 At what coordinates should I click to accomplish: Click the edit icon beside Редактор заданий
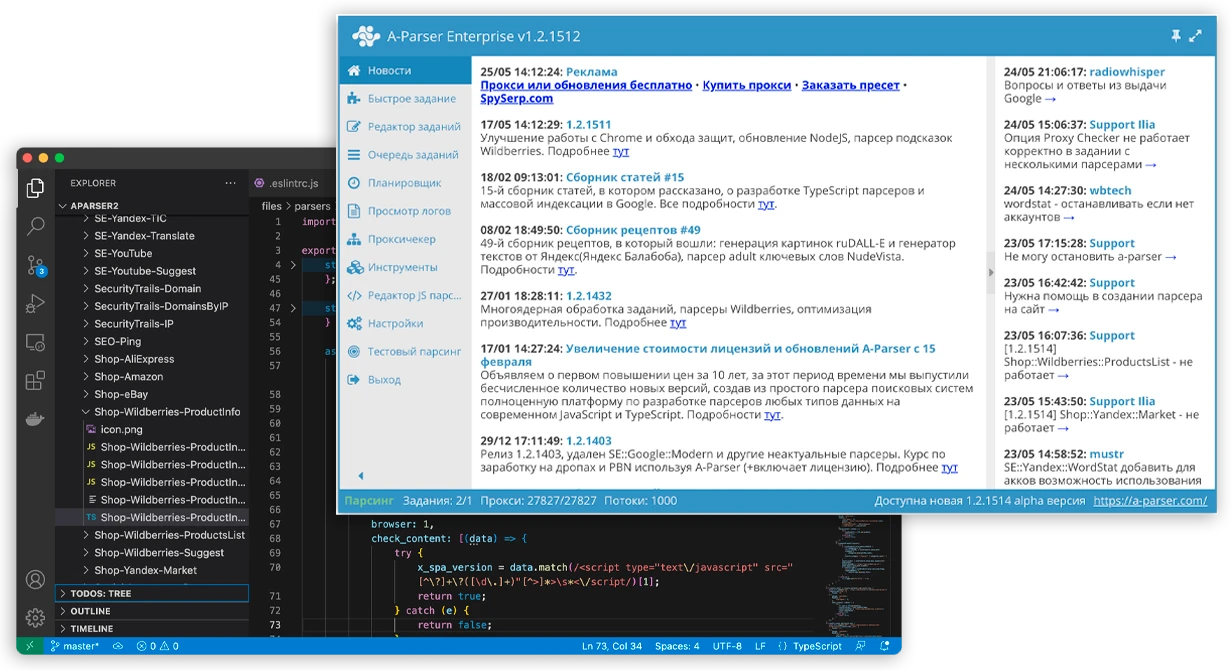click(x=353, y=127)
